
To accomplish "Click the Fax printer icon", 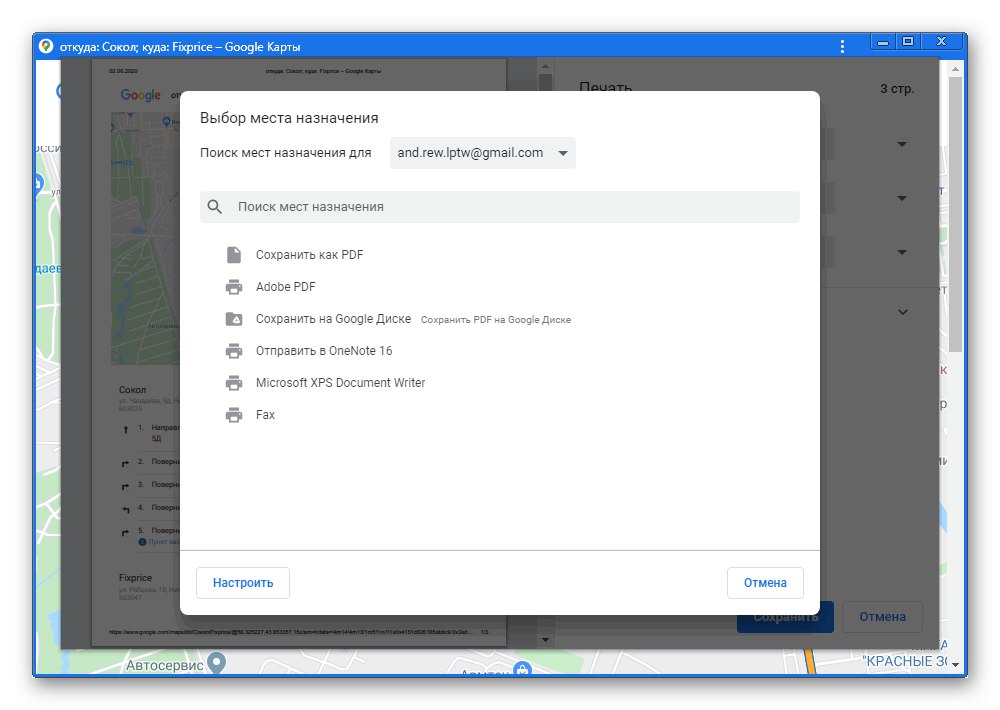I will tap(234, 415).
